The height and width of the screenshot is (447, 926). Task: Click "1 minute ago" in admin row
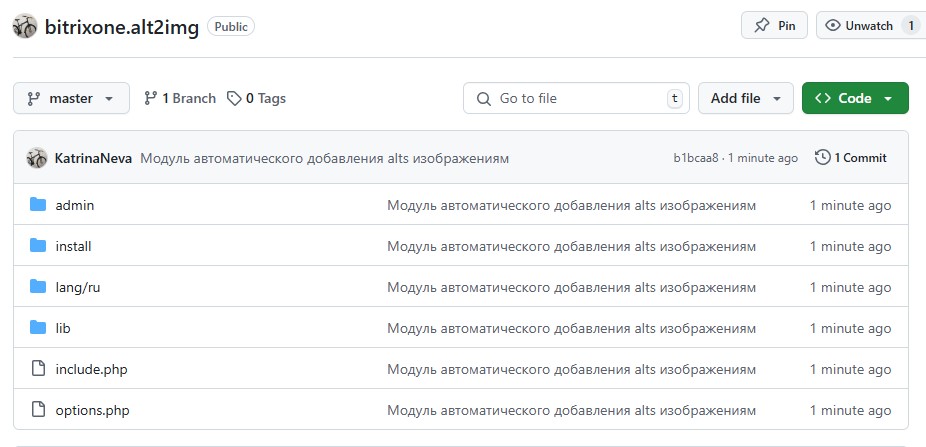(850, 205)
